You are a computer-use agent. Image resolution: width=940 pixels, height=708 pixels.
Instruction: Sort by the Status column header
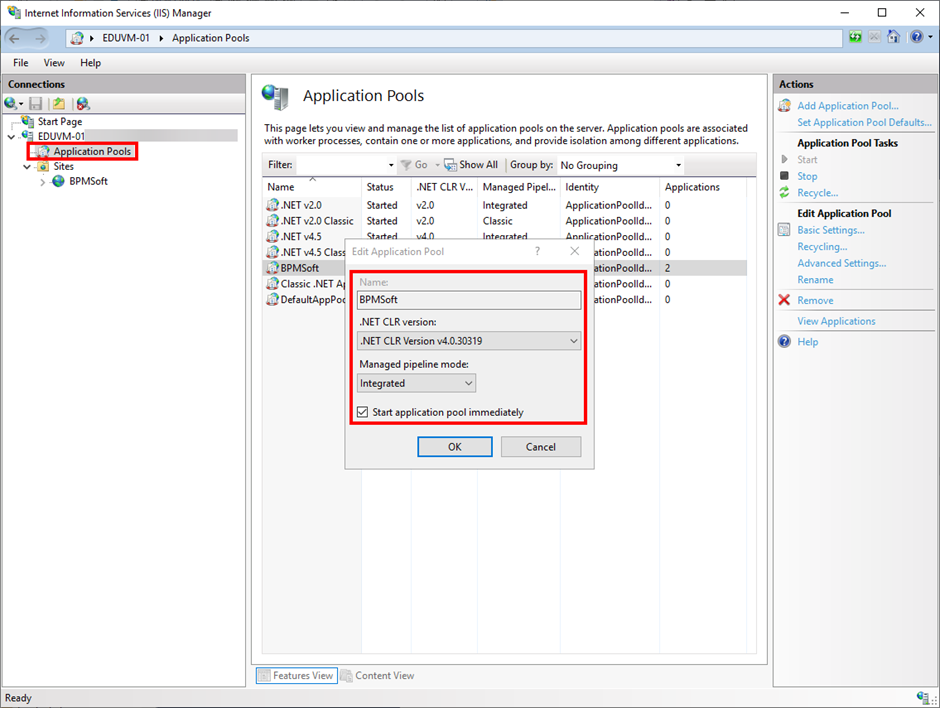point(380,187)
